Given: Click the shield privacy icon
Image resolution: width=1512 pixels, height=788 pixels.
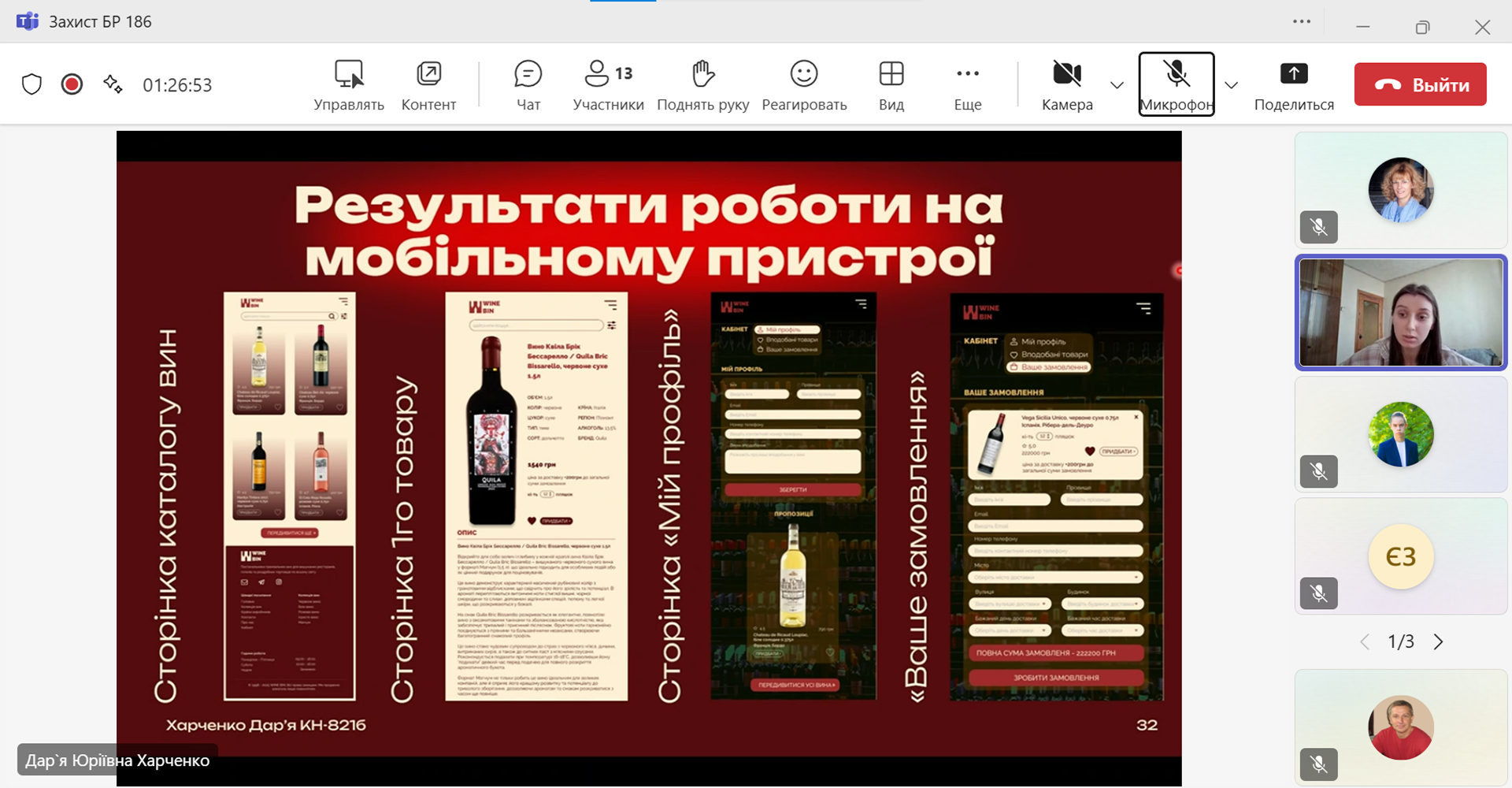Looking at the screenshot, I should tap(31, 84).
